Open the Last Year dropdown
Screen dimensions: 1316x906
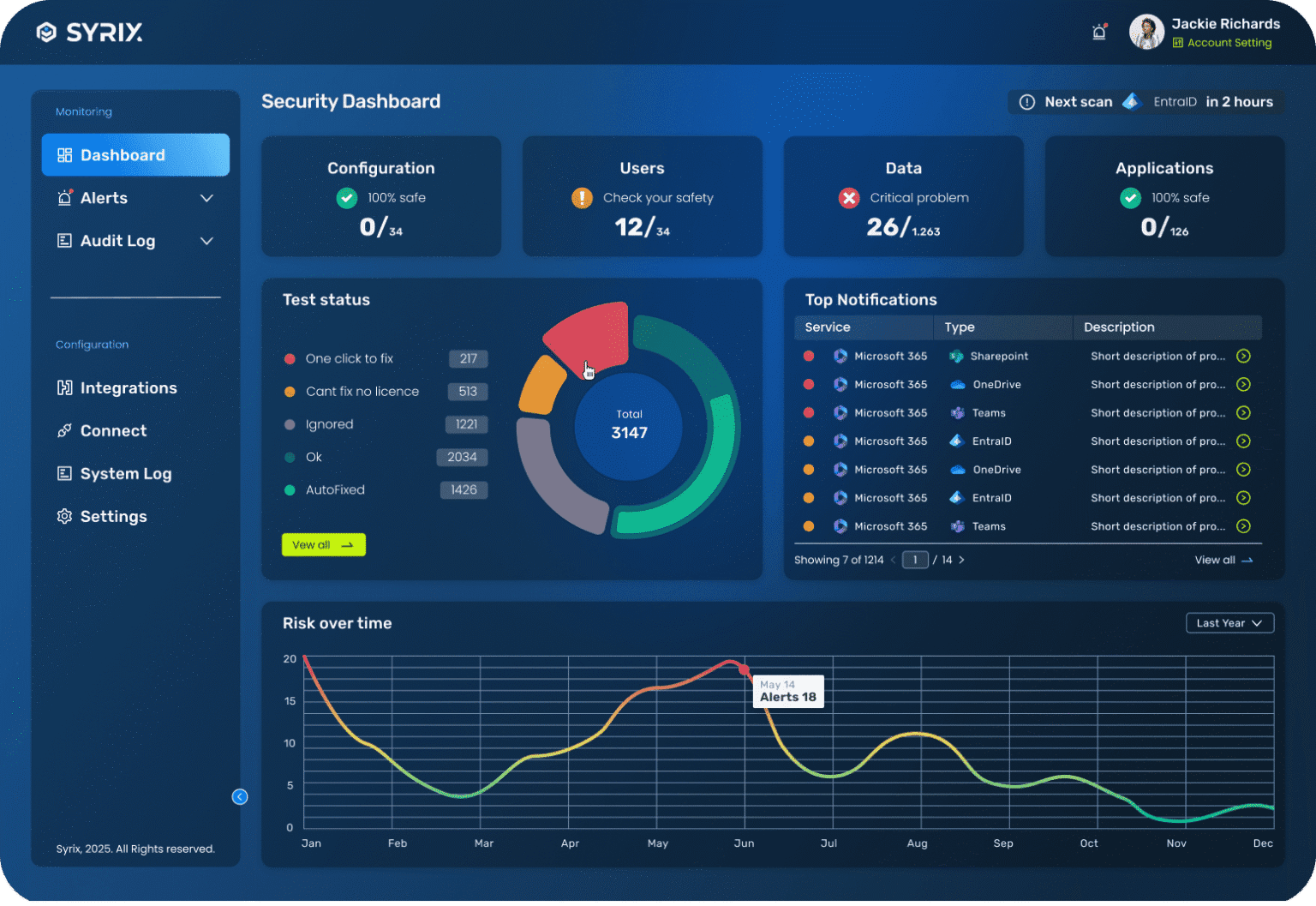pyautogui.click(x=1229, y=623)
